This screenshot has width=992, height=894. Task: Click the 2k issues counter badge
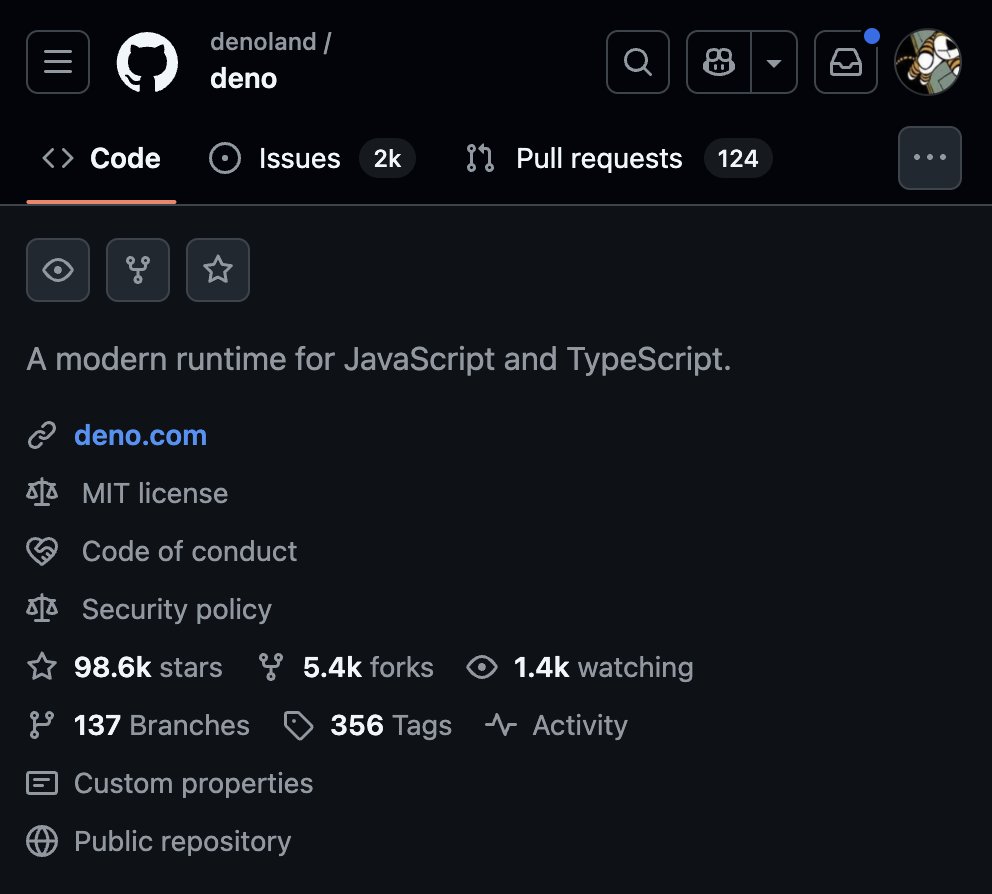[387, 158]
